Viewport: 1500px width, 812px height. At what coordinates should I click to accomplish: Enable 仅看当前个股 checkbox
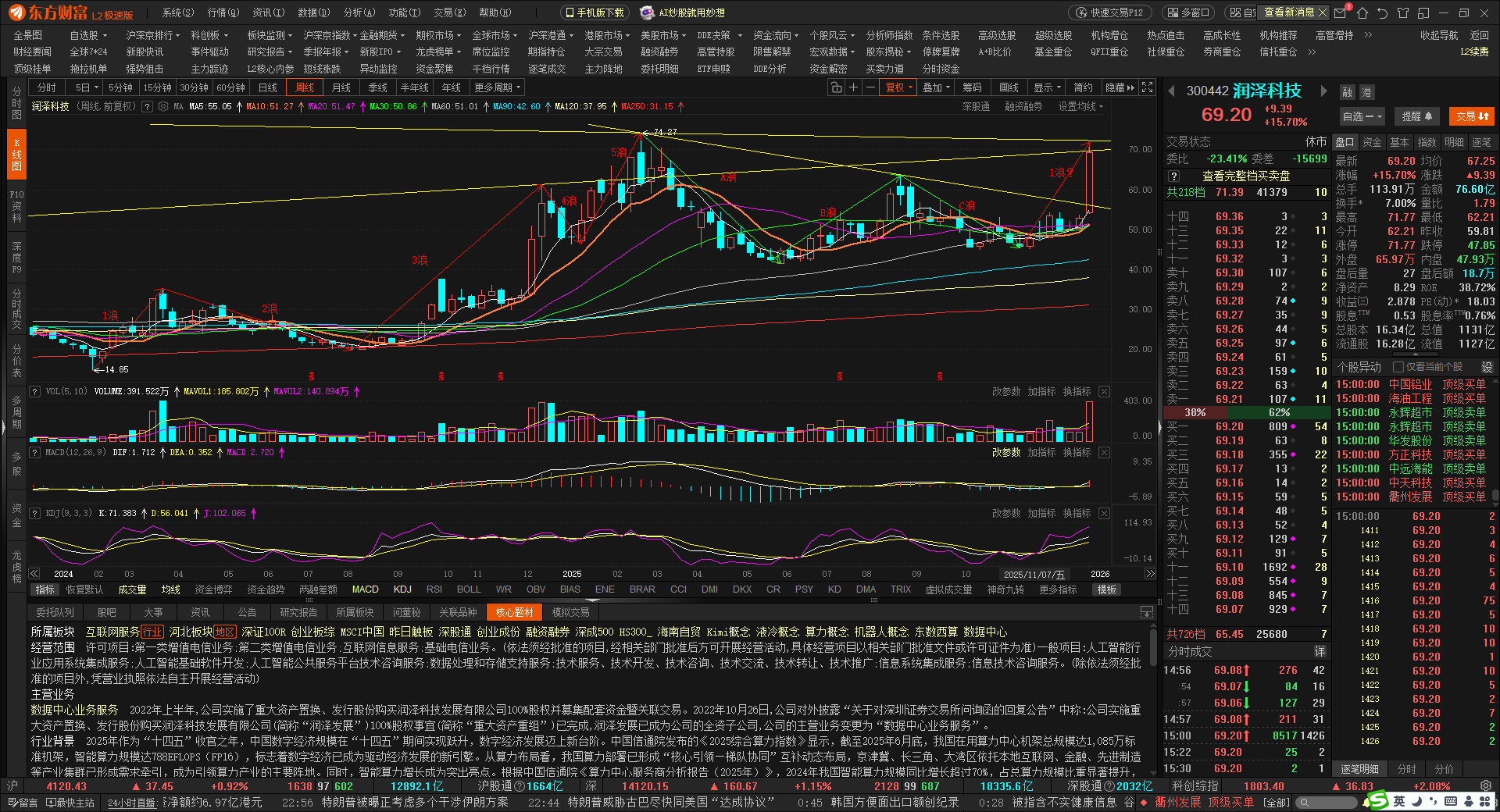point(1398,367)
